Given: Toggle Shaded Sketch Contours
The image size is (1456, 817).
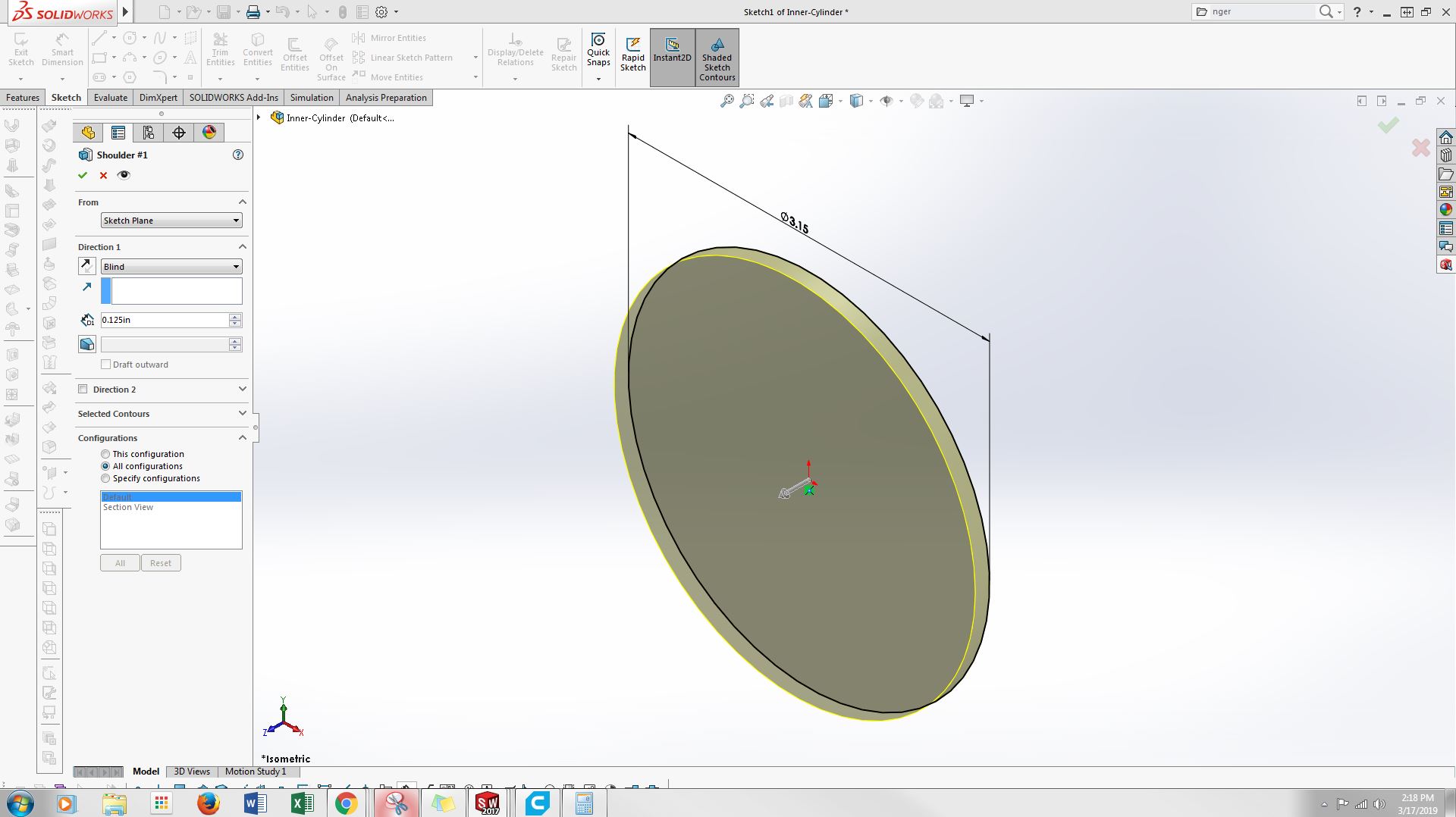Looking at the screenshot, I should tap(717, 58).
